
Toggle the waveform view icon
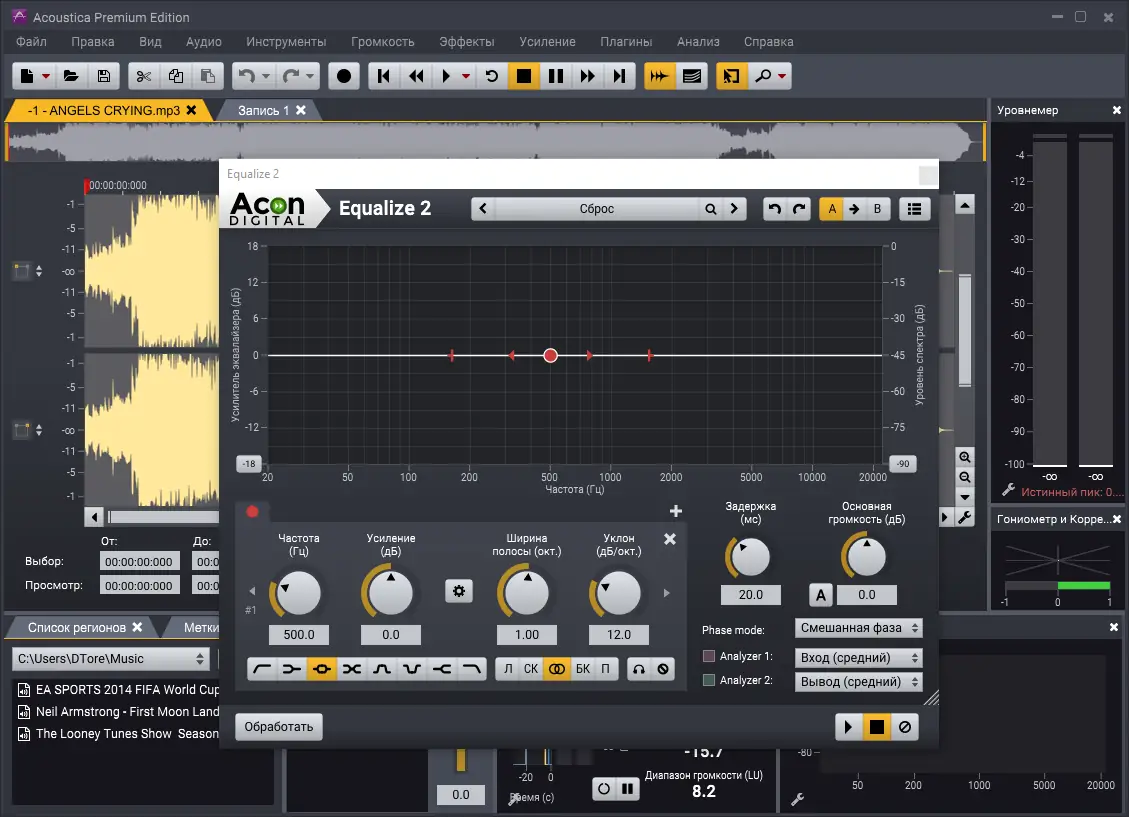click(659, 76)
